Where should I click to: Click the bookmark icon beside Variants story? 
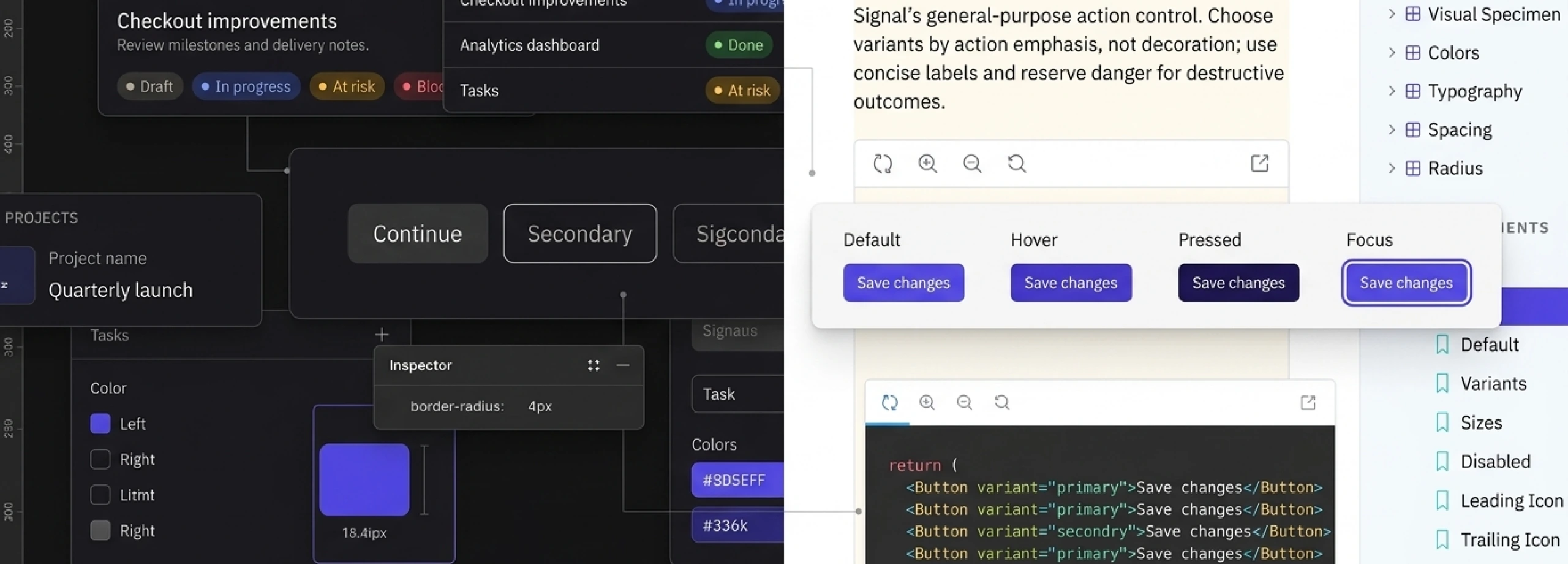(x=1442, y=384)
